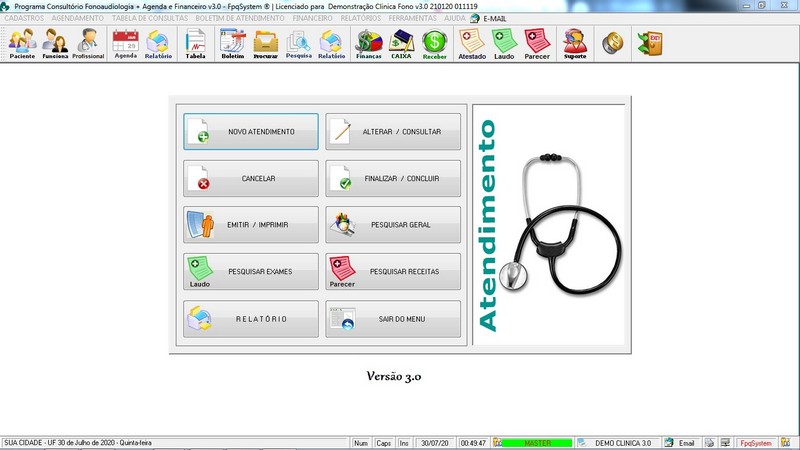
Task: Open the Agenda calendar icon
Action: pyautogui.click(x=126, y=44)
